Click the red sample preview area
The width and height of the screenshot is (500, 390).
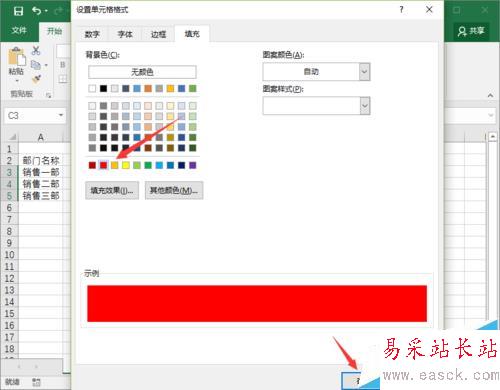pyautogui.click(x=257, y=304)
